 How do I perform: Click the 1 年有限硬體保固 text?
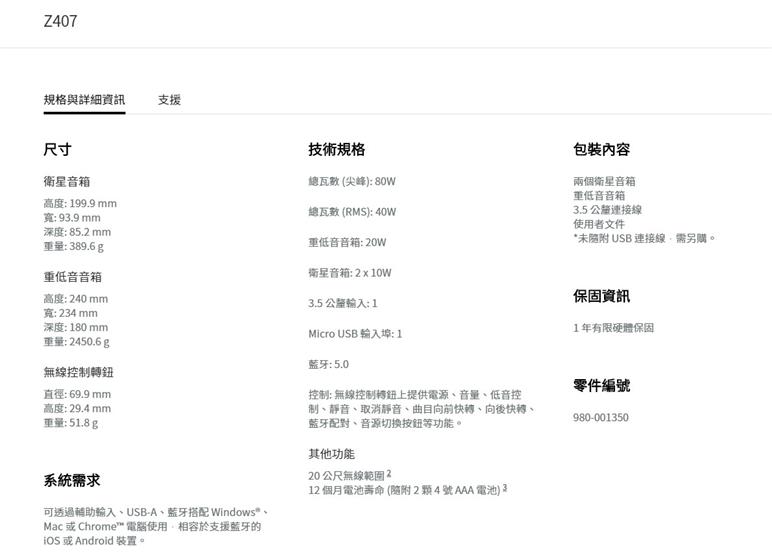pyautogui.click(x=613, y=328)
